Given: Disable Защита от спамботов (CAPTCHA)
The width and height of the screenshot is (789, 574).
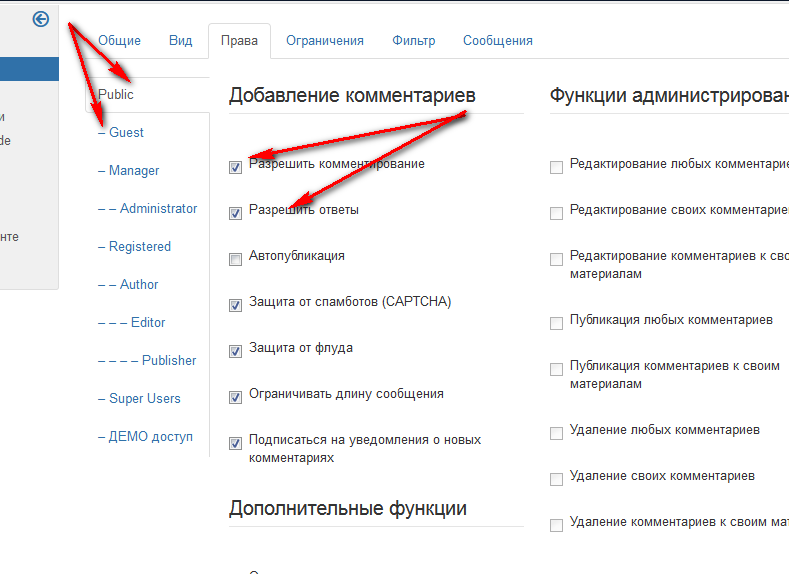Looking at the screenshot, I should pos(236,305).
